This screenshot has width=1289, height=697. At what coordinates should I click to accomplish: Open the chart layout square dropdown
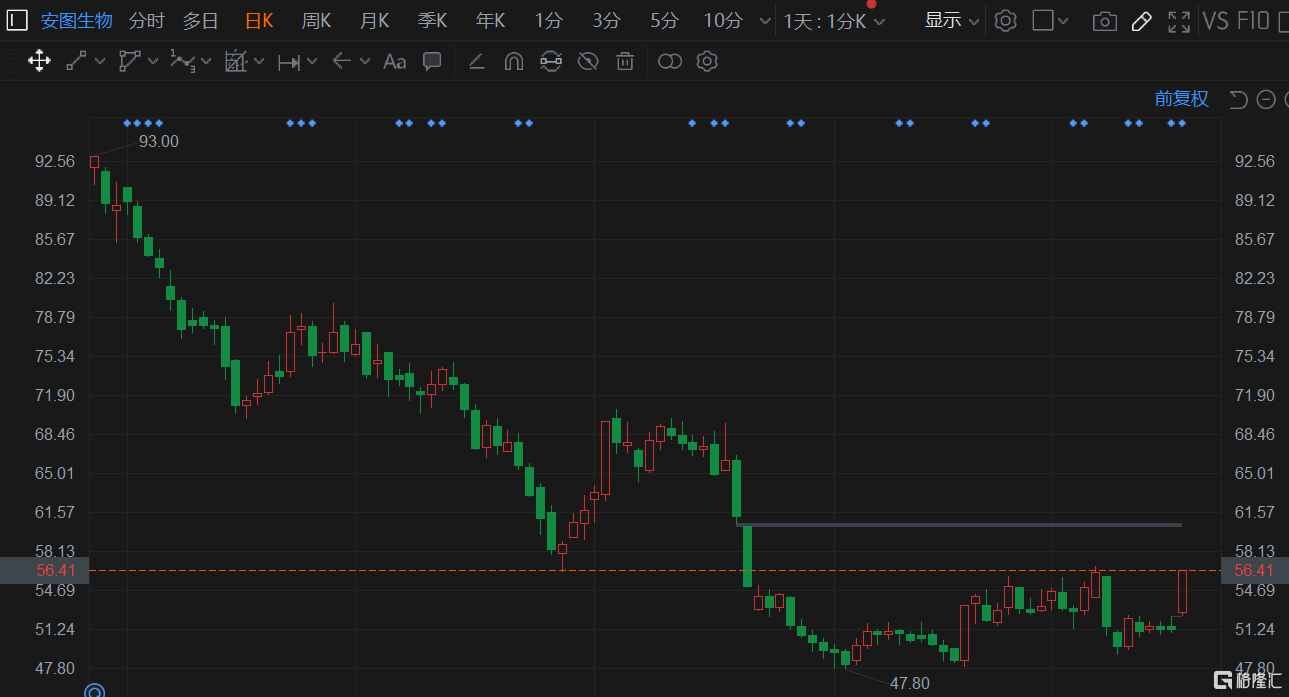(x=1050, y=20)
